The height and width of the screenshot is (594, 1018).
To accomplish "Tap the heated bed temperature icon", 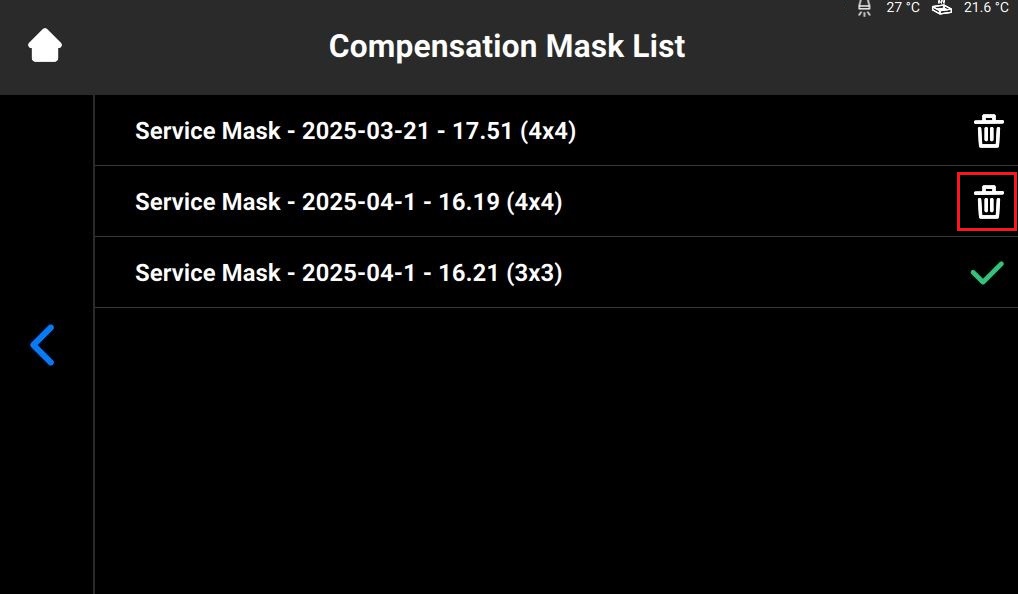I will (x=941, y=8).
